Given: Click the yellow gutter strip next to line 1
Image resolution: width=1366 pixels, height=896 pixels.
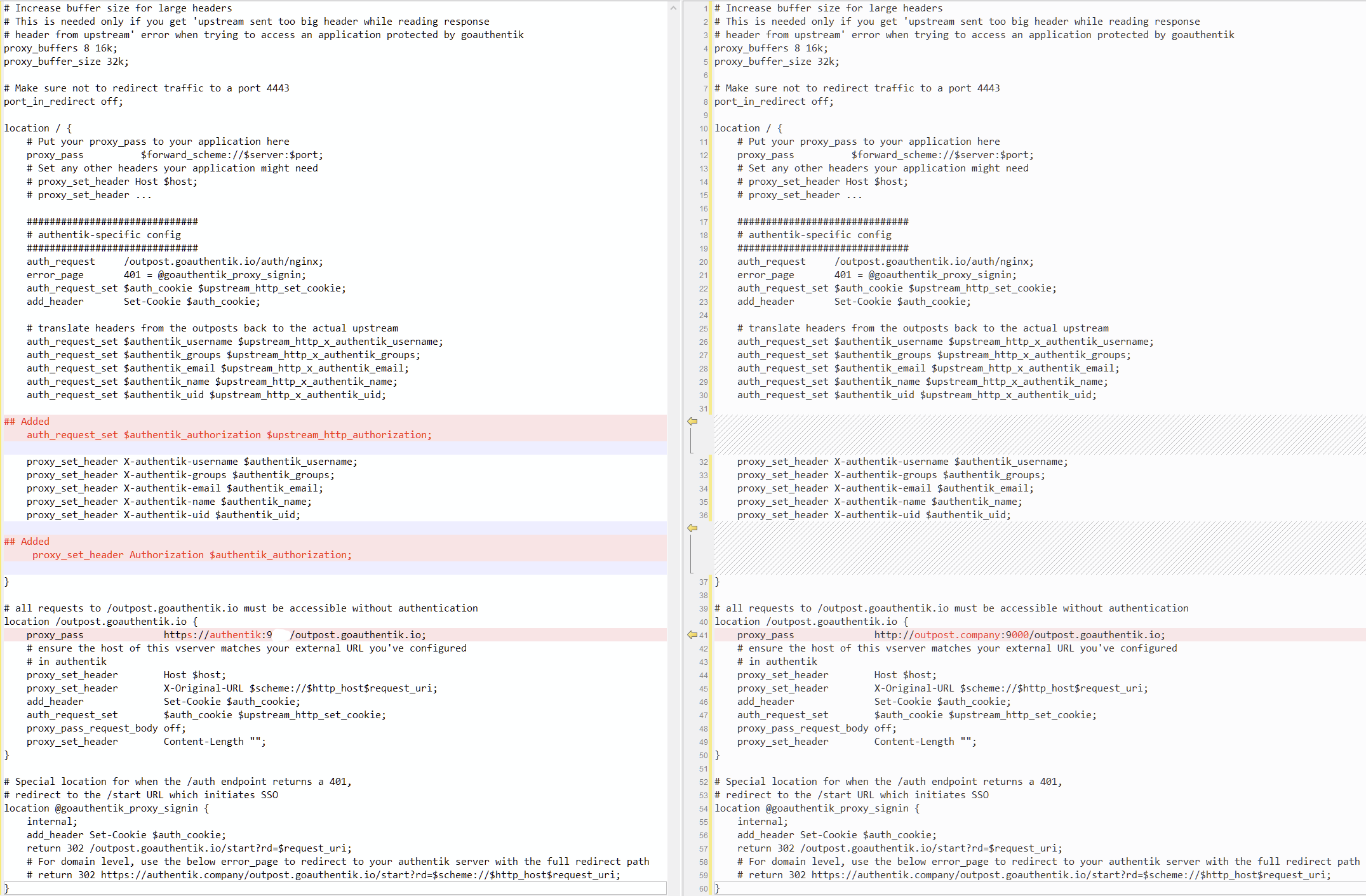Looking at the screenshot, I should point(711,8).
